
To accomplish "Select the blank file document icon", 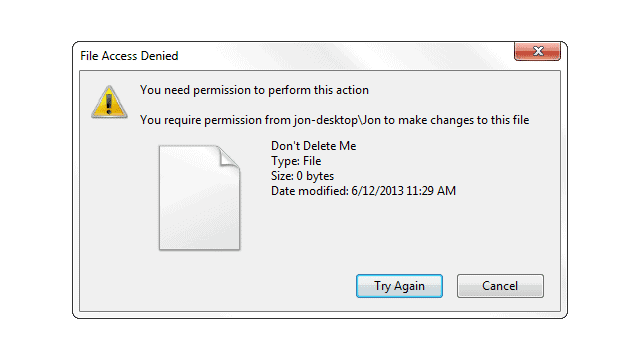I will click(x=199, y=198).
